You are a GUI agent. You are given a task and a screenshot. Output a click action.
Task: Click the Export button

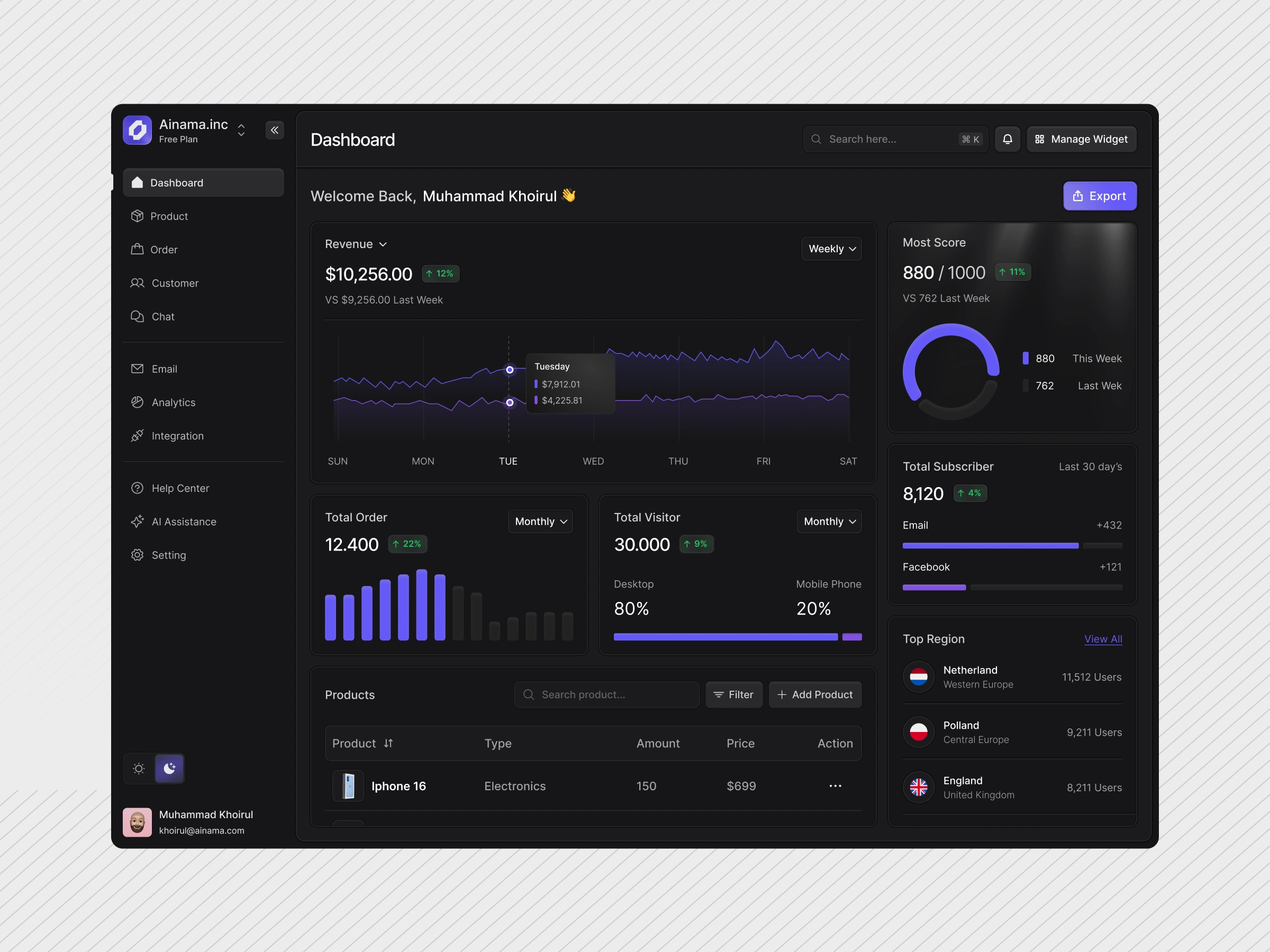[x=1099, y=196]
